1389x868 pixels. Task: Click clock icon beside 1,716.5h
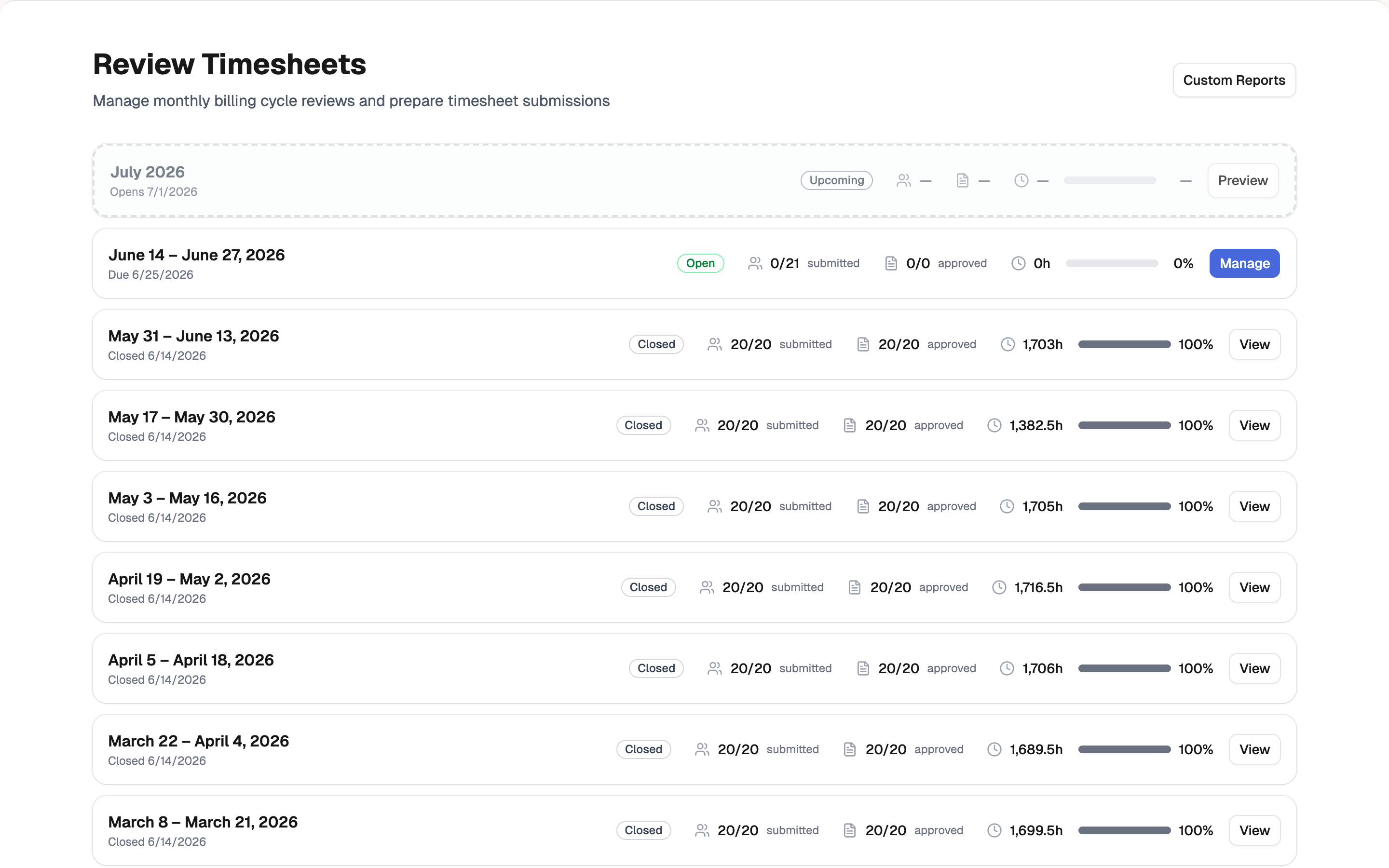point(999,587)
